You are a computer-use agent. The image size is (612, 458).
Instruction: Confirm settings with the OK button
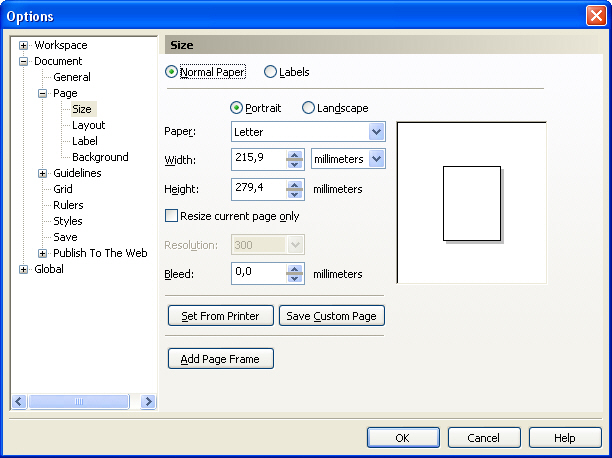point(403,438)
